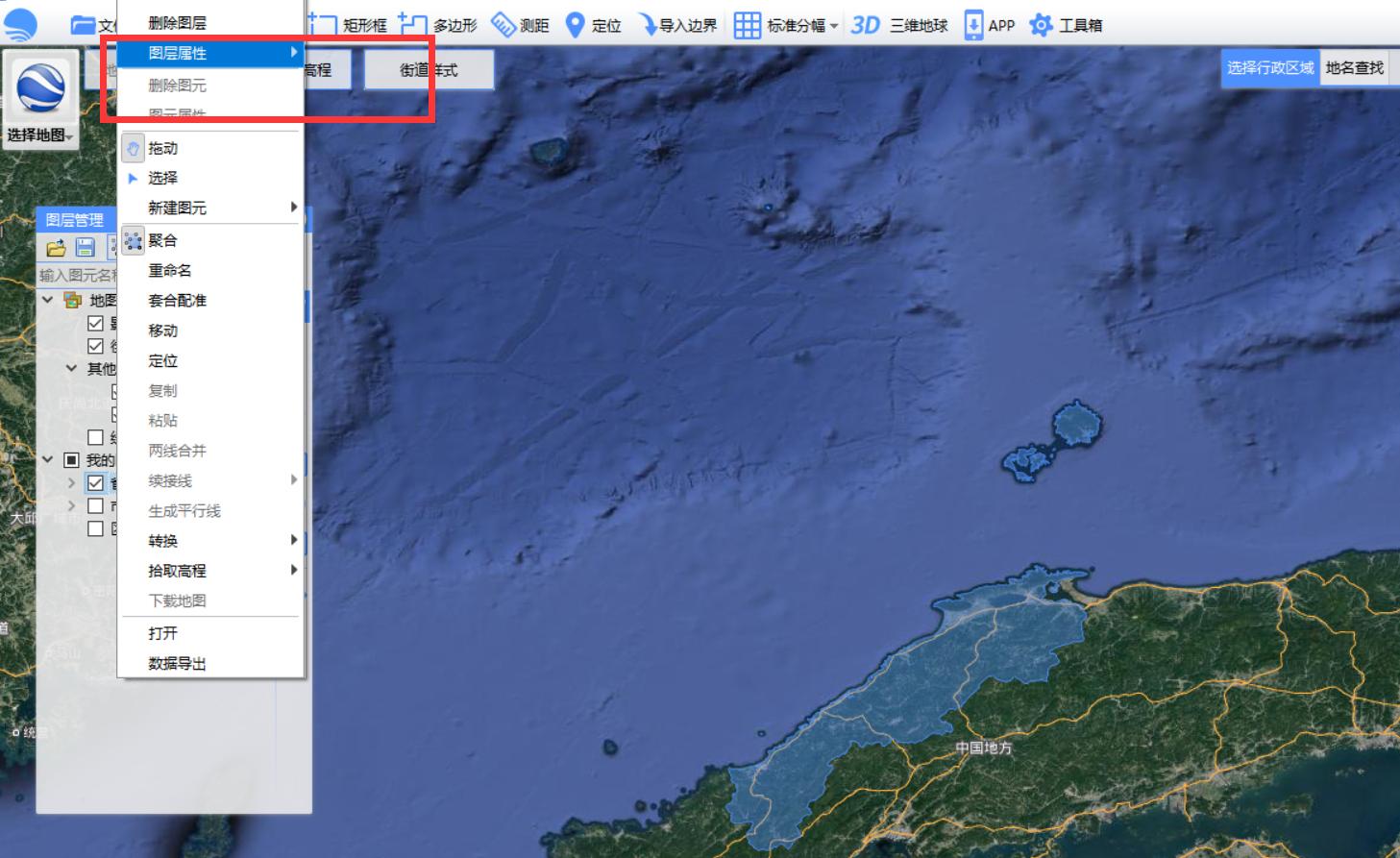The image size is (1400, 858).
Task: Click the 定位 location pin icon in toolbar
Action: (x=576, y=25)
